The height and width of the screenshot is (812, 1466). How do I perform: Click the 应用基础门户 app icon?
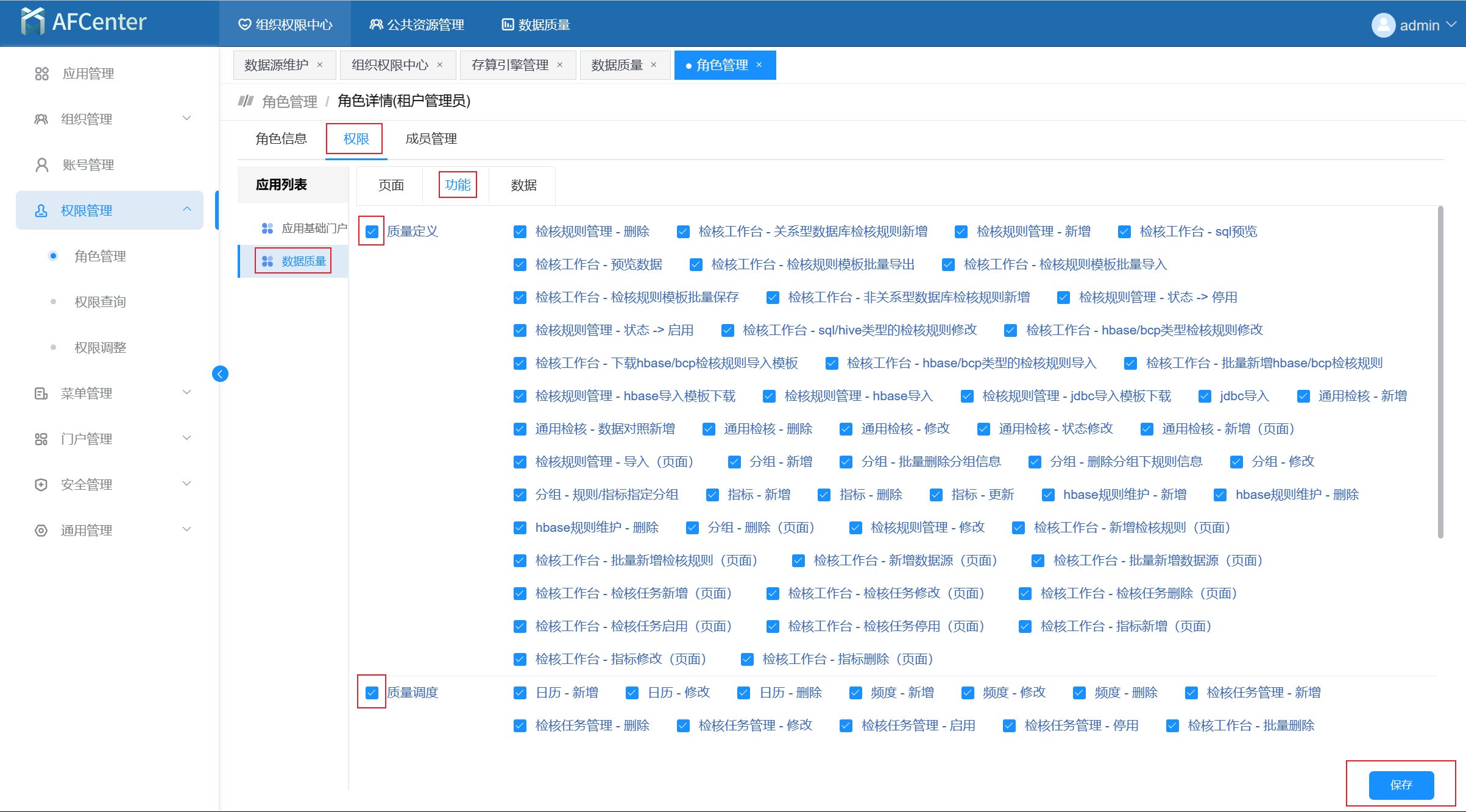click(x=267, y=228)
